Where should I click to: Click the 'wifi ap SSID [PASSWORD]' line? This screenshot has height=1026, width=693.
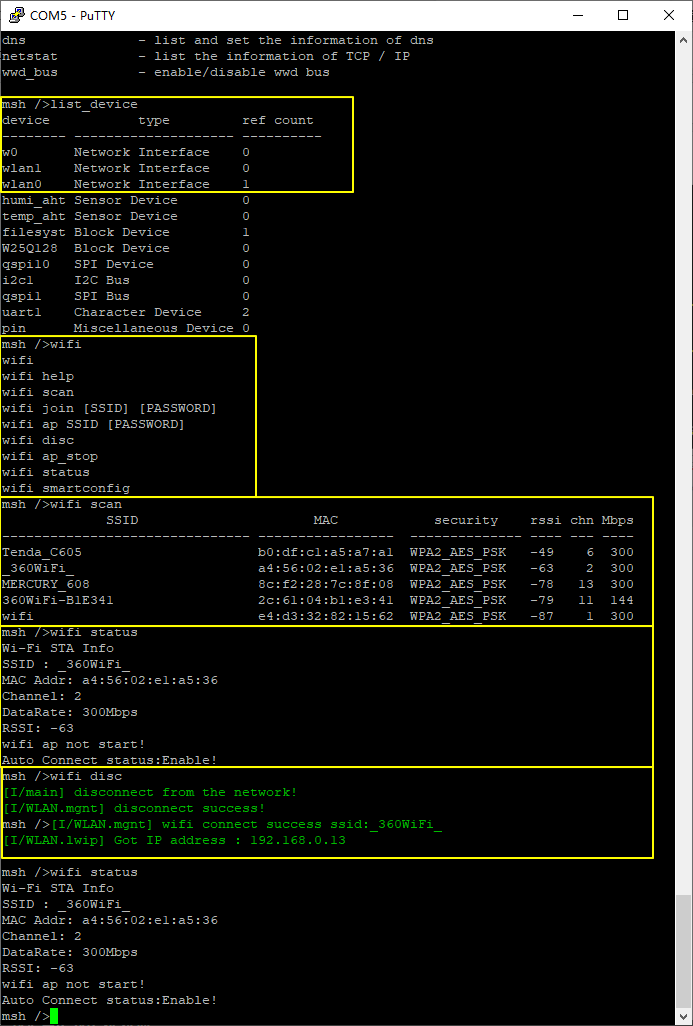pyautogui.click(x=94, y=425)
